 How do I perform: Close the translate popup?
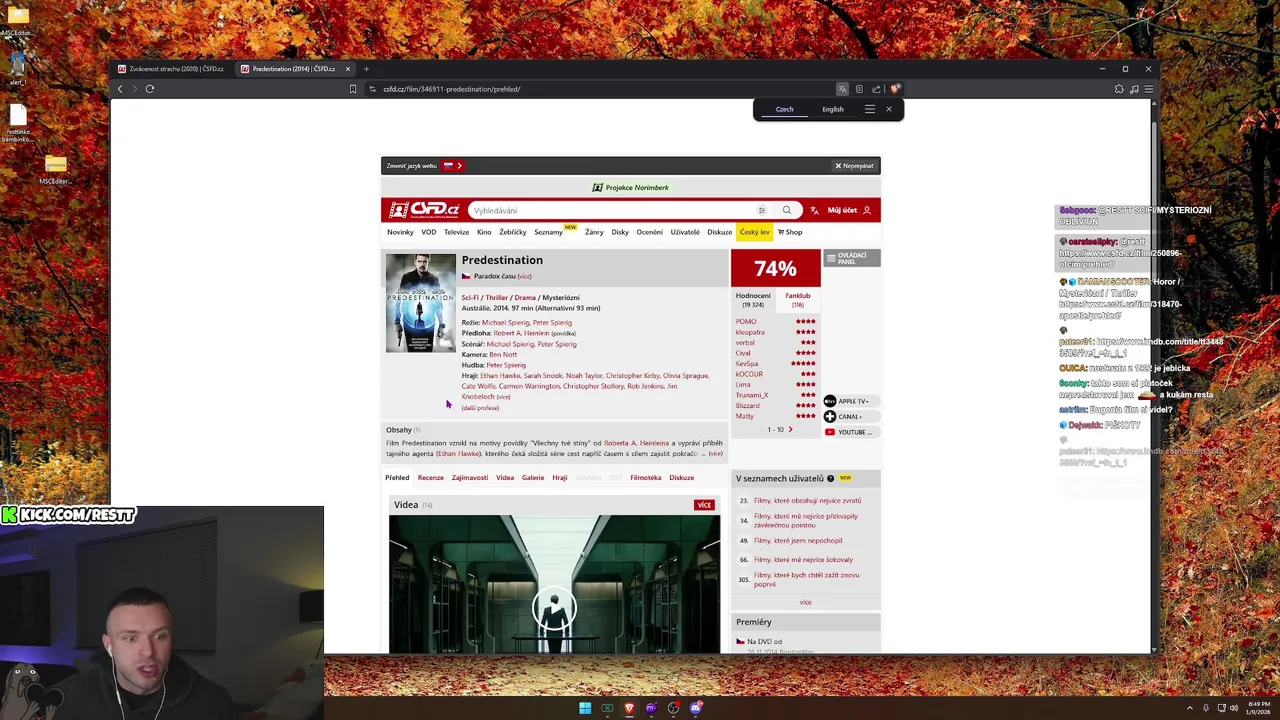tap(888, 109)
